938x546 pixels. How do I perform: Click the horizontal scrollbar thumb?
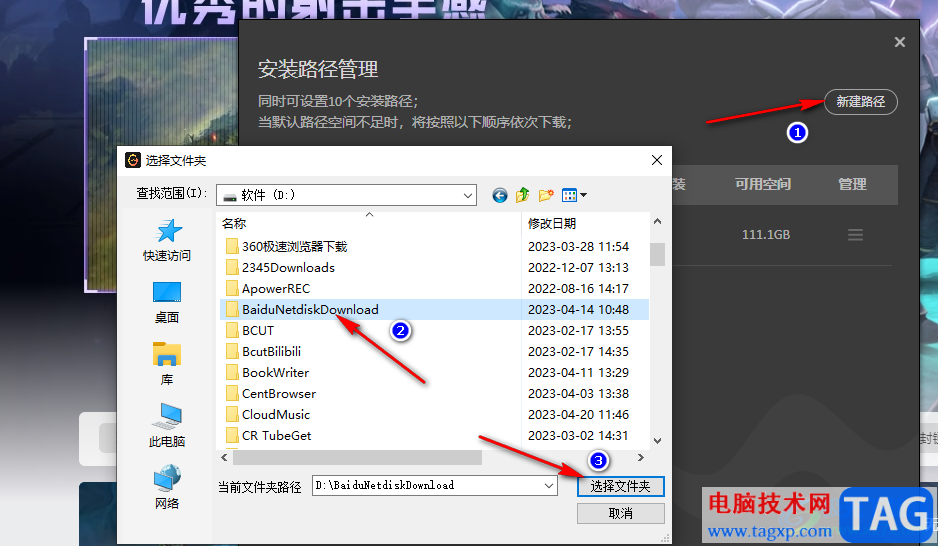coord(357,457)
